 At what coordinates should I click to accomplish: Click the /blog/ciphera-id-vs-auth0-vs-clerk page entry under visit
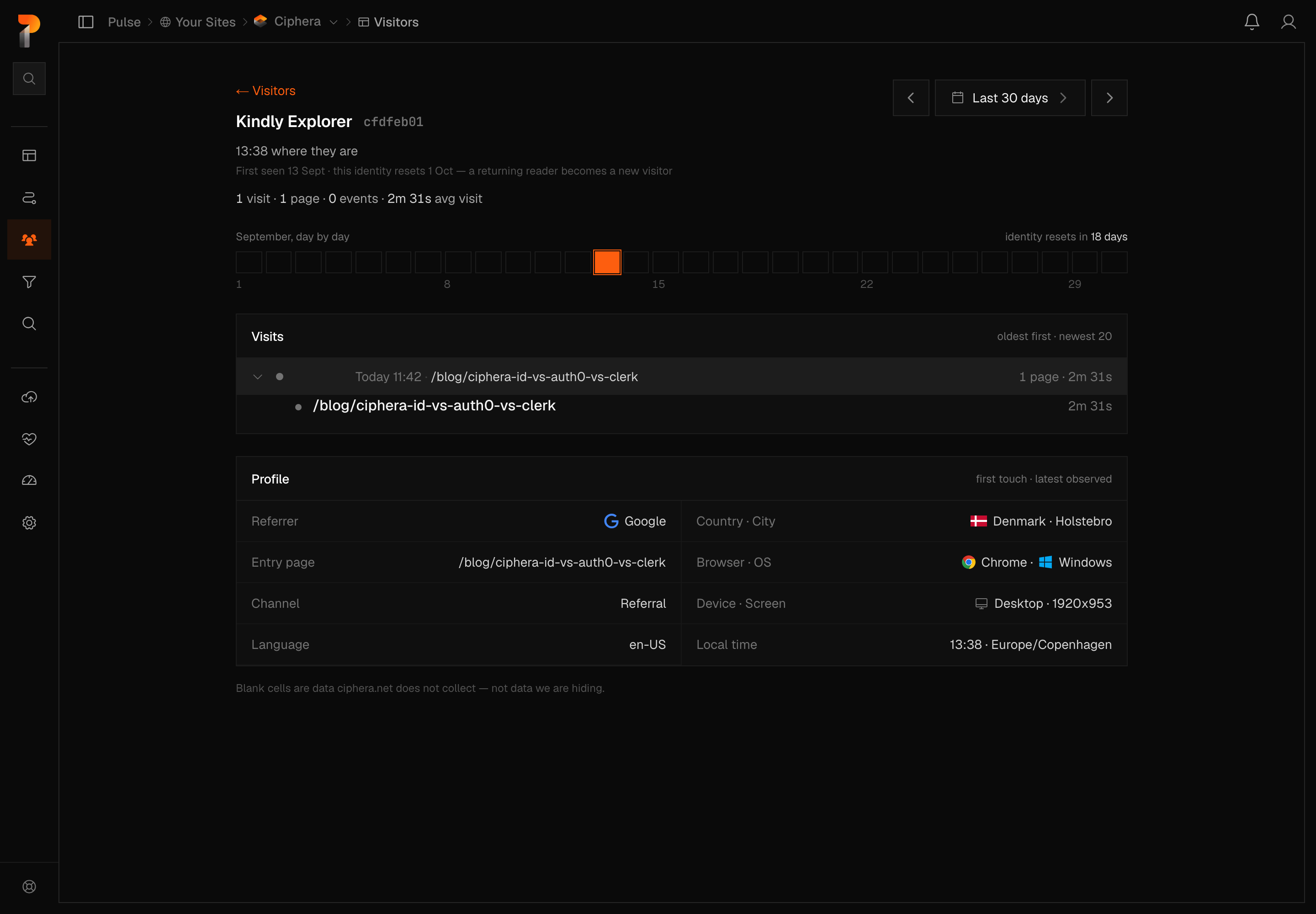(434, 406)
